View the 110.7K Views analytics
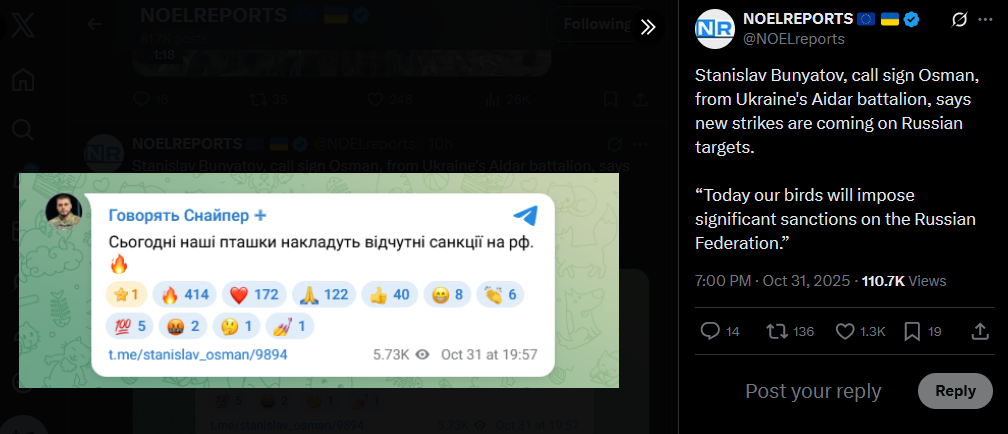This screenshot has width=1008, height=434. pyautogui.click(x=904, y=281)
